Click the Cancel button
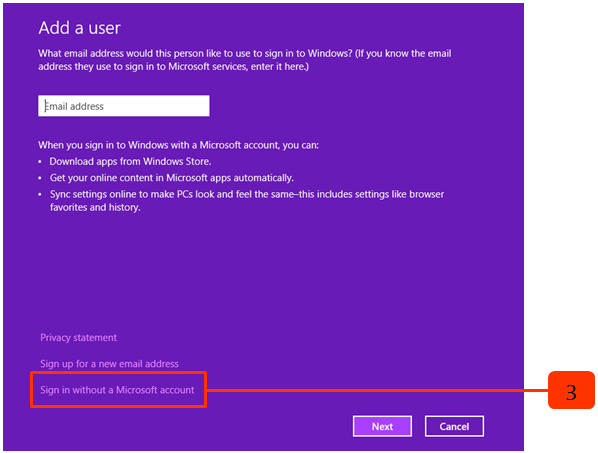The image size is (598, 453). [x=454, y=426]
